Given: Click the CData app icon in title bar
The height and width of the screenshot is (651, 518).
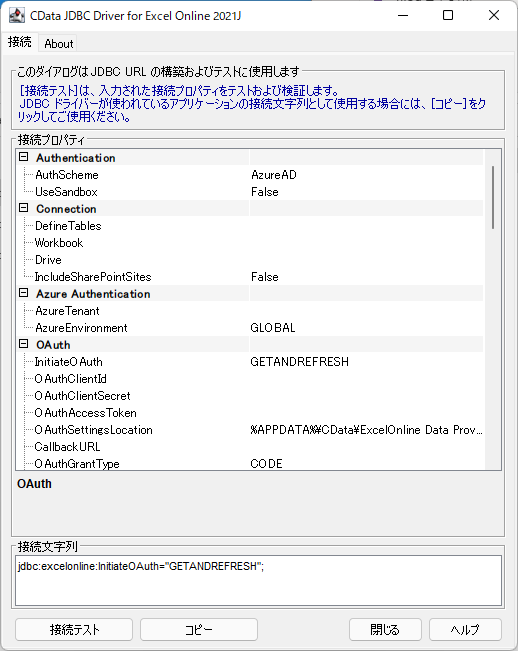Looking at the screenshot, I should (x=17, y=15).
